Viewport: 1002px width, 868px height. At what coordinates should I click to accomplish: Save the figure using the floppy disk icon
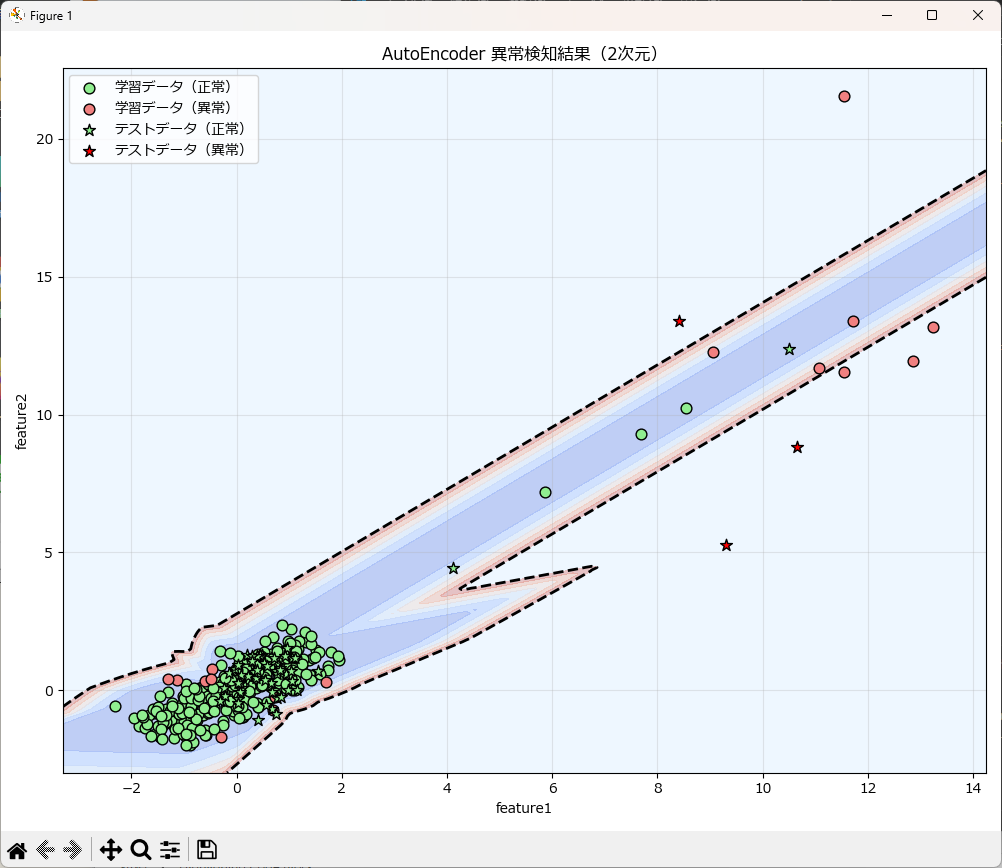point(207,850)
